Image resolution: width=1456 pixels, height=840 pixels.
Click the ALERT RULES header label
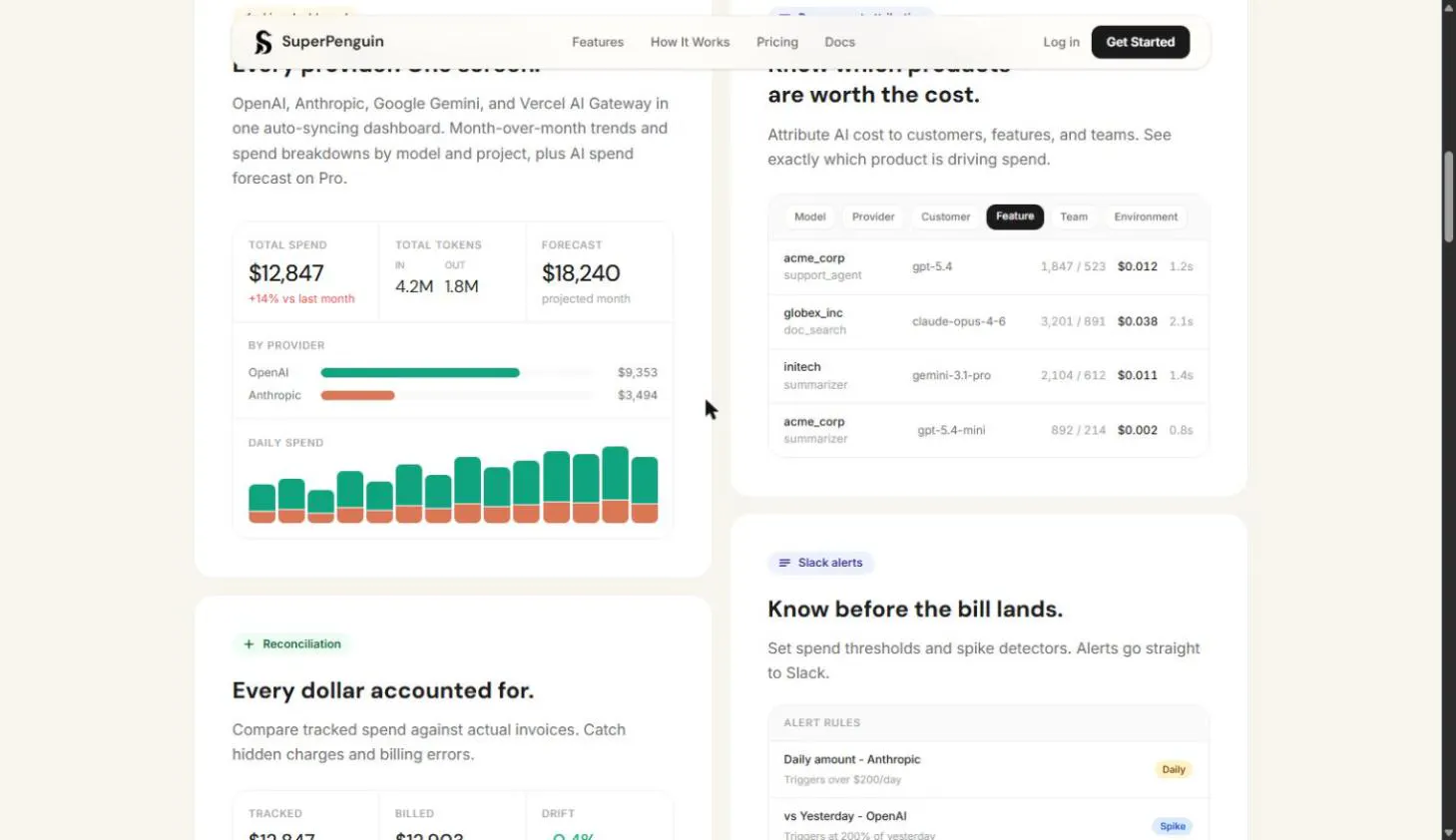coord(821,723)
